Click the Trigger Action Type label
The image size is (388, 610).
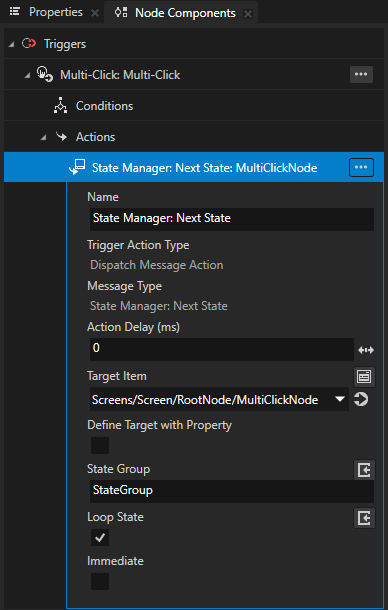point(138,245)
